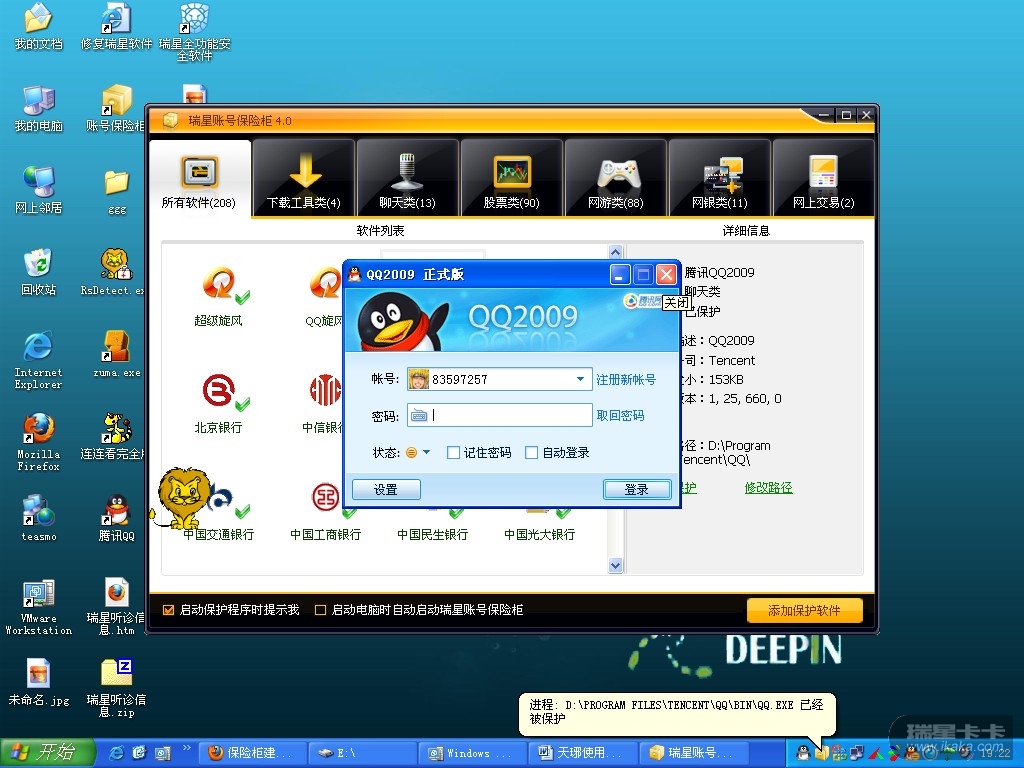Select teasmo desktop icon

(x=39, y=518)
